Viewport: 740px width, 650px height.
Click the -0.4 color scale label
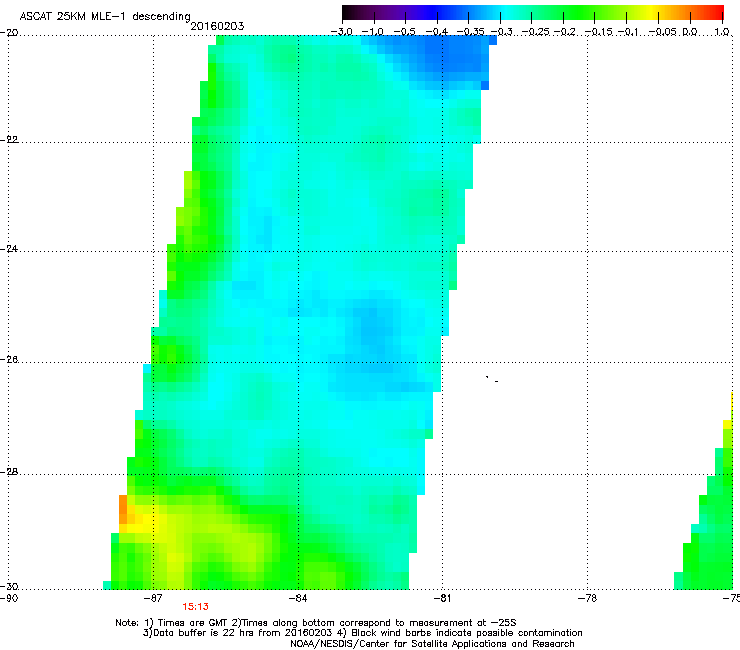(437, 32)
